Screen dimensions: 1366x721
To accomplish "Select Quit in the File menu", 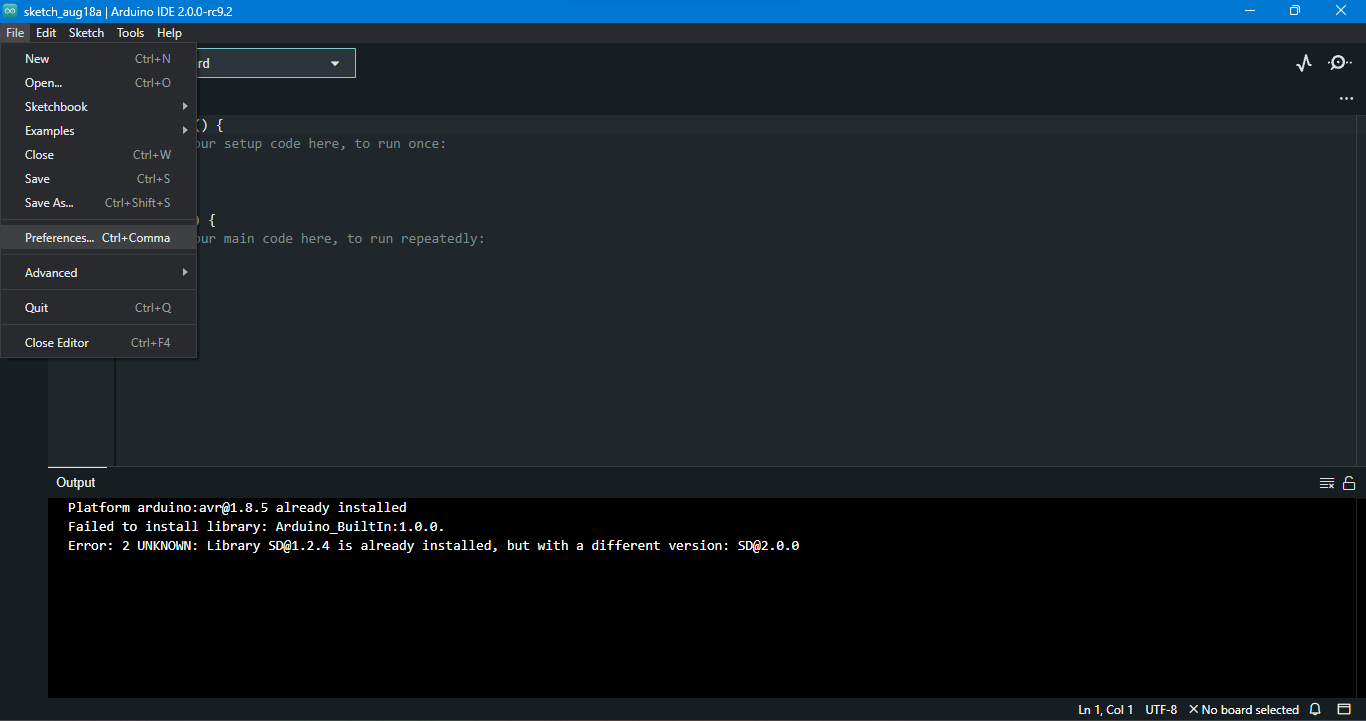I will [98, 308].
